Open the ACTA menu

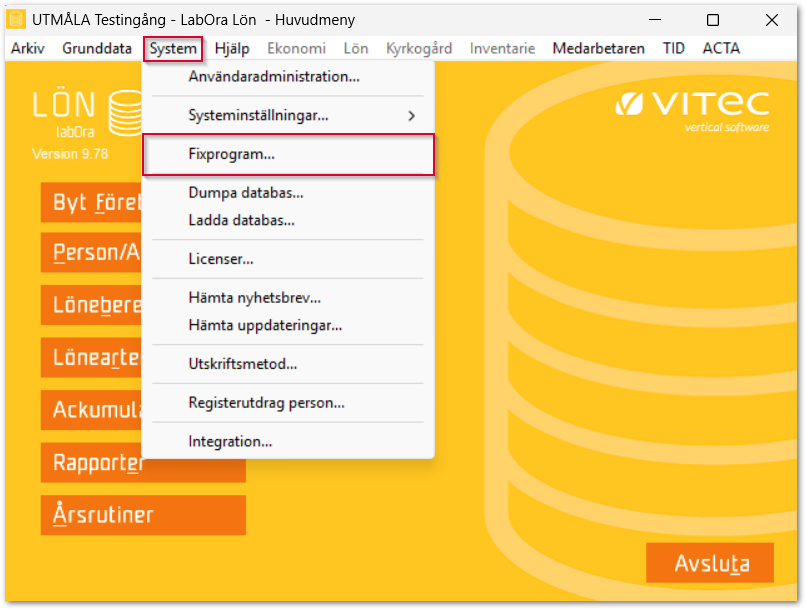click(x=721, y=48)
